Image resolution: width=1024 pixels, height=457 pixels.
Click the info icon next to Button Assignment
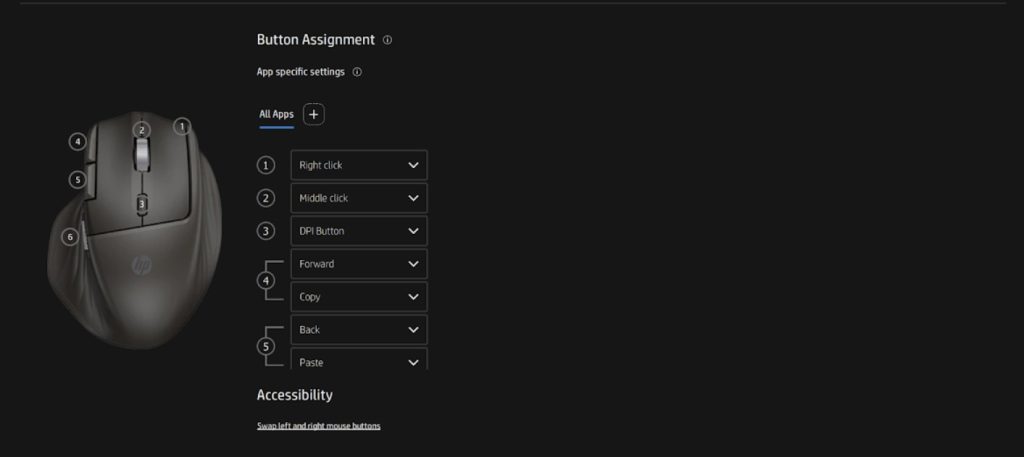tap(387, 40)
